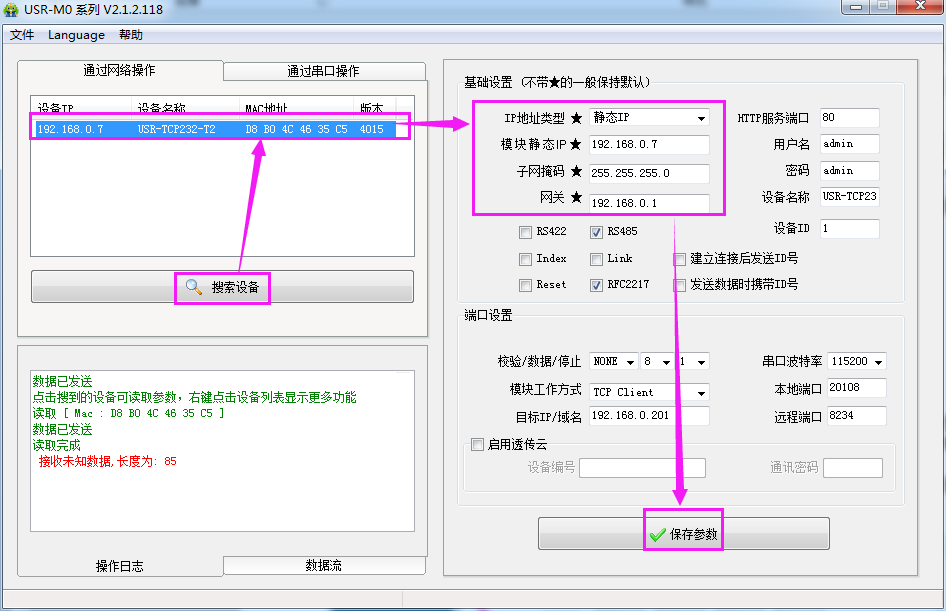Enable the RS422 checkbox
946x611 pixels.
tap(525, 232)
